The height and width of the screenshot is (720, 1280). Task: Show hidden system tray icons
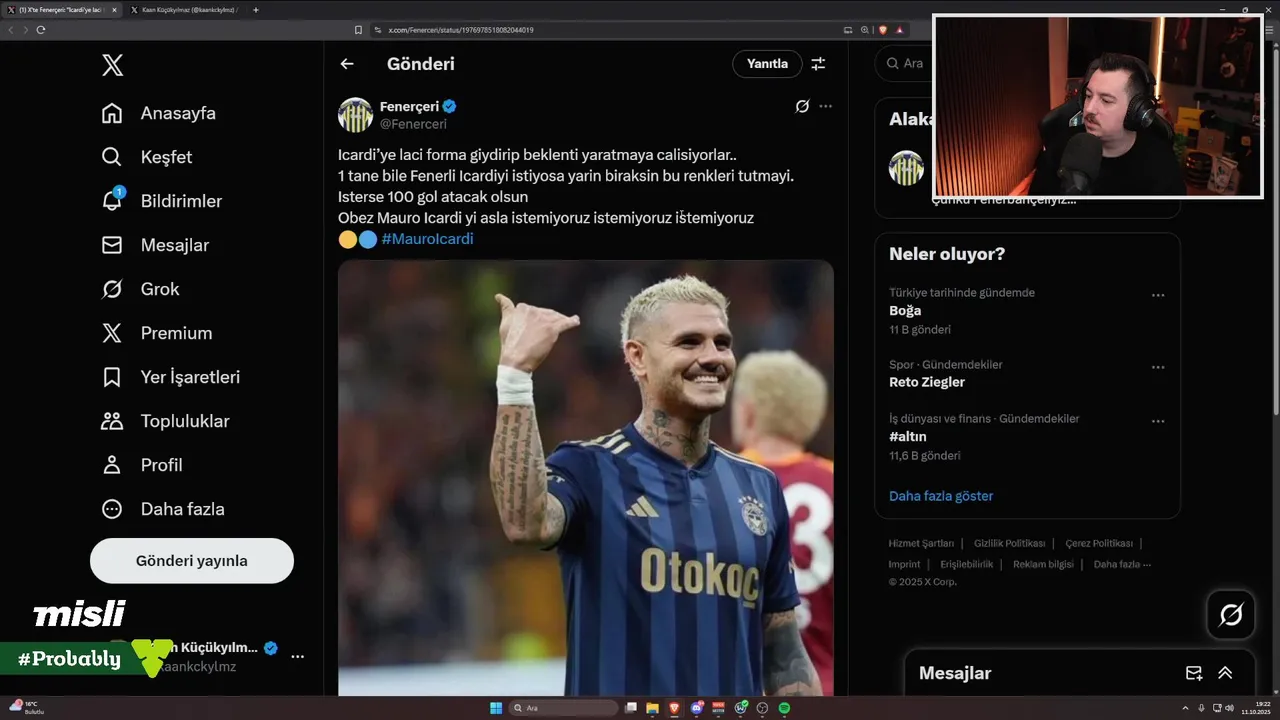tap(1185, 708)
